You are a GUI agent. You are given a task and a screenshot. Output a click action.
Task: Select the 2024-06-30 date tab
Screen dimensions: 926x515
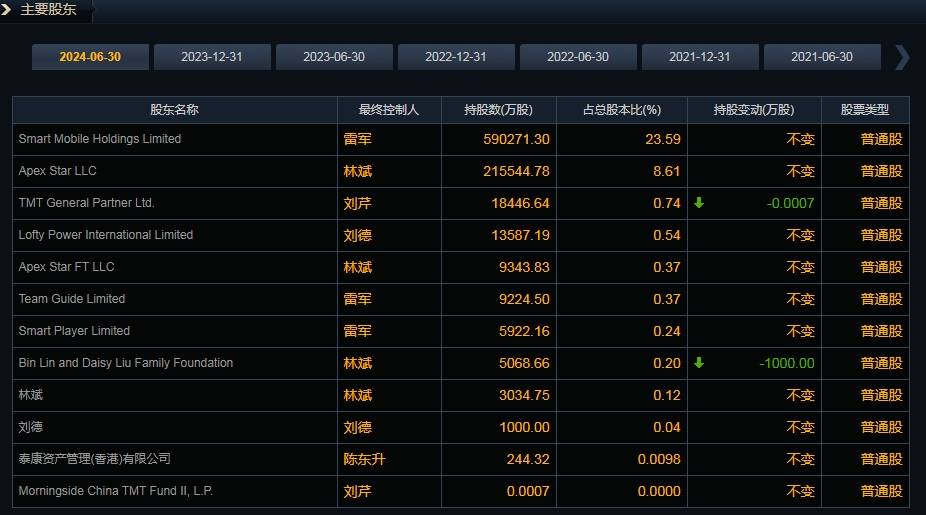(x=90, y=57)
